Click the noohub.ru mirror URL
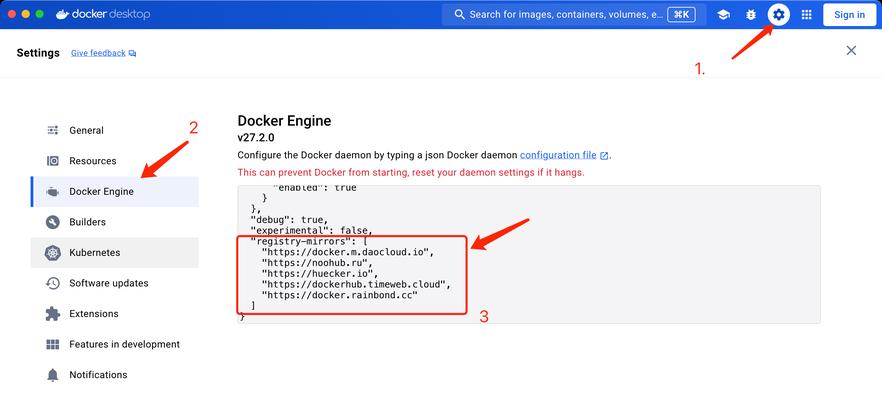882x400 pixels. [x=318, y=263]
